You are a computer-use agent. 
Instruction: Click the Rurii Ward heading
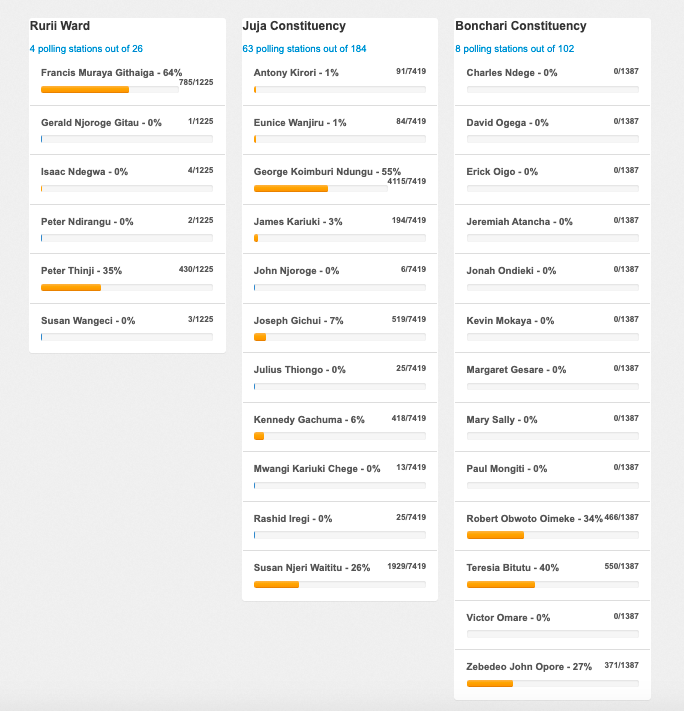[x=60, y=26]
